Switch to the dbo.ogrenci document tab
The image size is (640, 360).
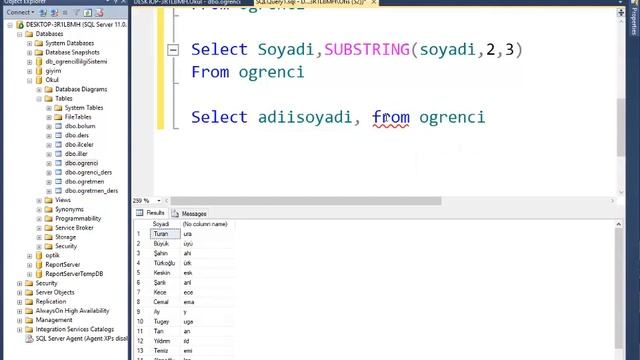pyautogui.click(x=188, y=2)
